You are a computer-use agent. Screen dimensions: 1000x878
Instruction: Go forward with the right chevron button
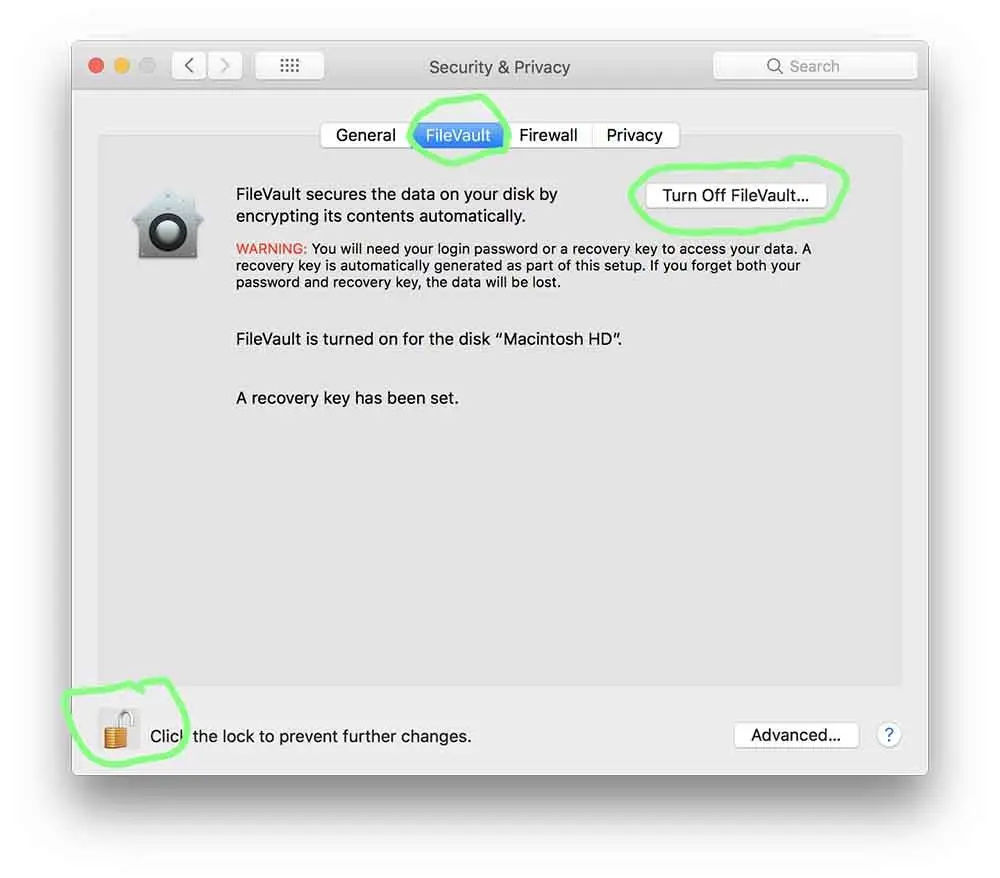pyautogui.click(x=224, y=66)
